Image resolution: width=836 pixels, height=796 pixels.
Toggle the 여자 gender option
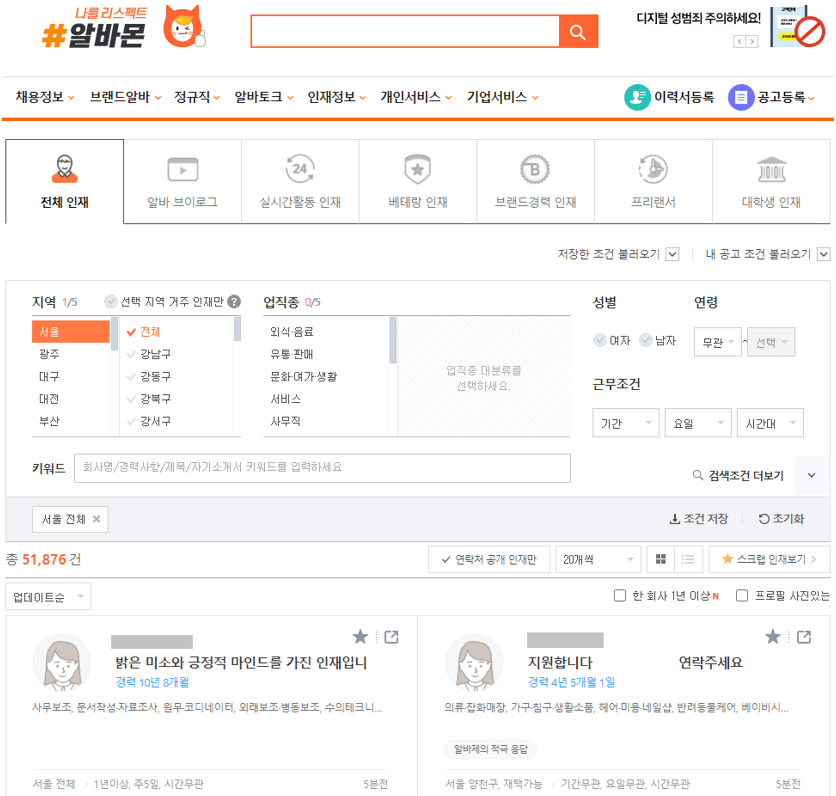(600, 340)
